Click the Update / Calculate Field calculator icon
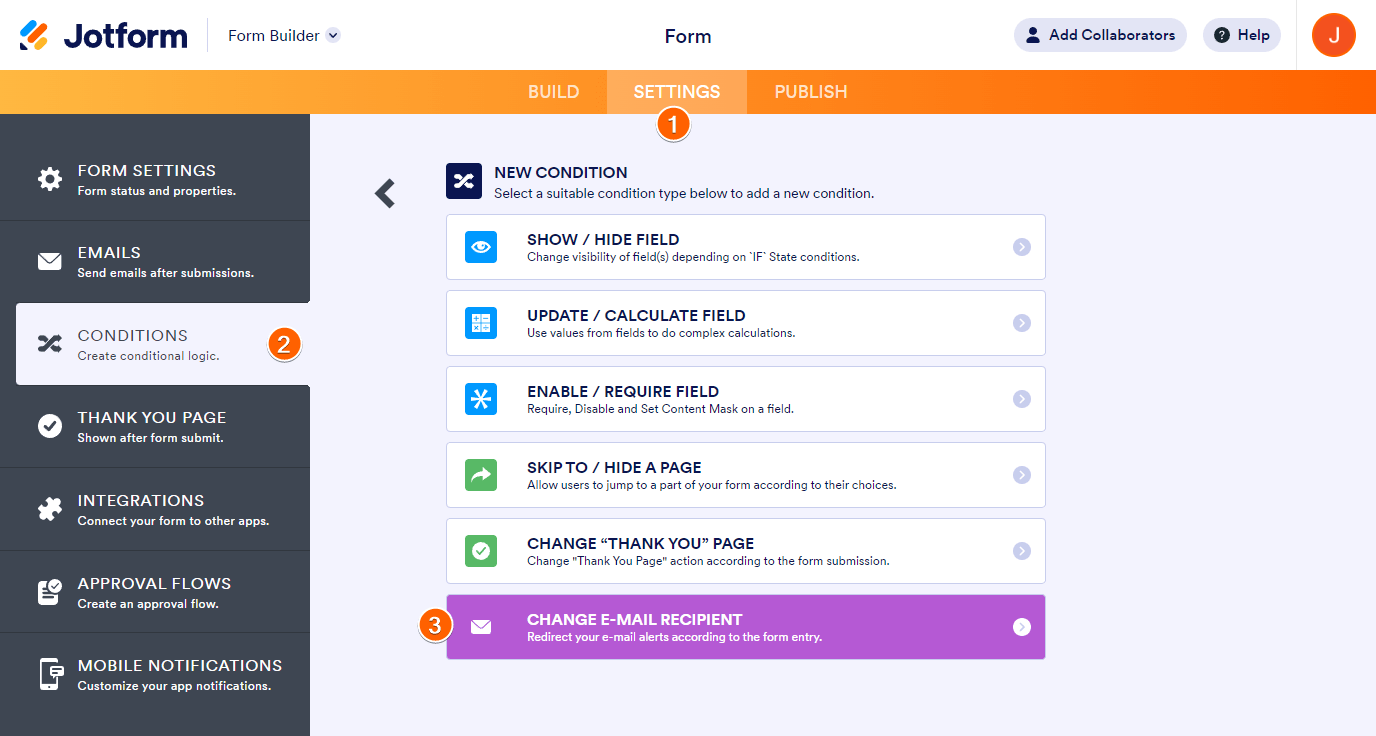This screenshot has width=1376, height=736. (x=481, y=323)
